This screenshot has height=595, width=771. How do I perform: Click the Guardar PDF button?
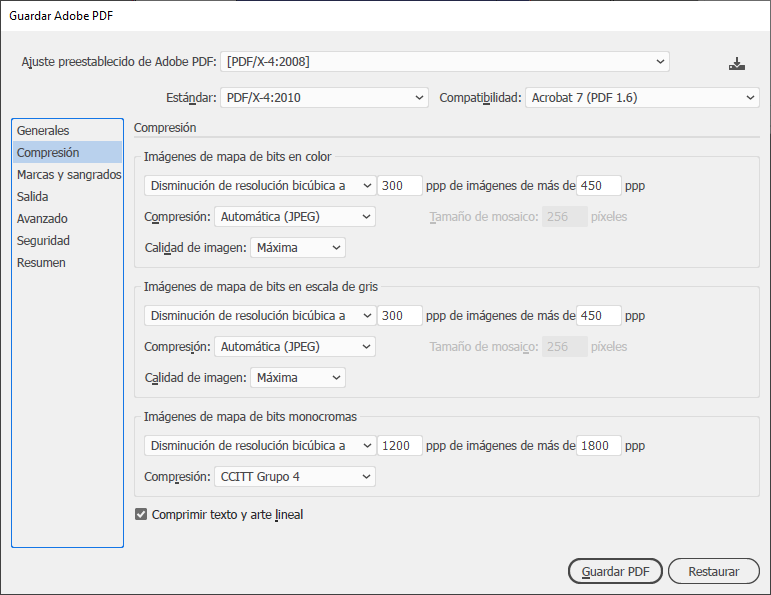click(615, 571)
